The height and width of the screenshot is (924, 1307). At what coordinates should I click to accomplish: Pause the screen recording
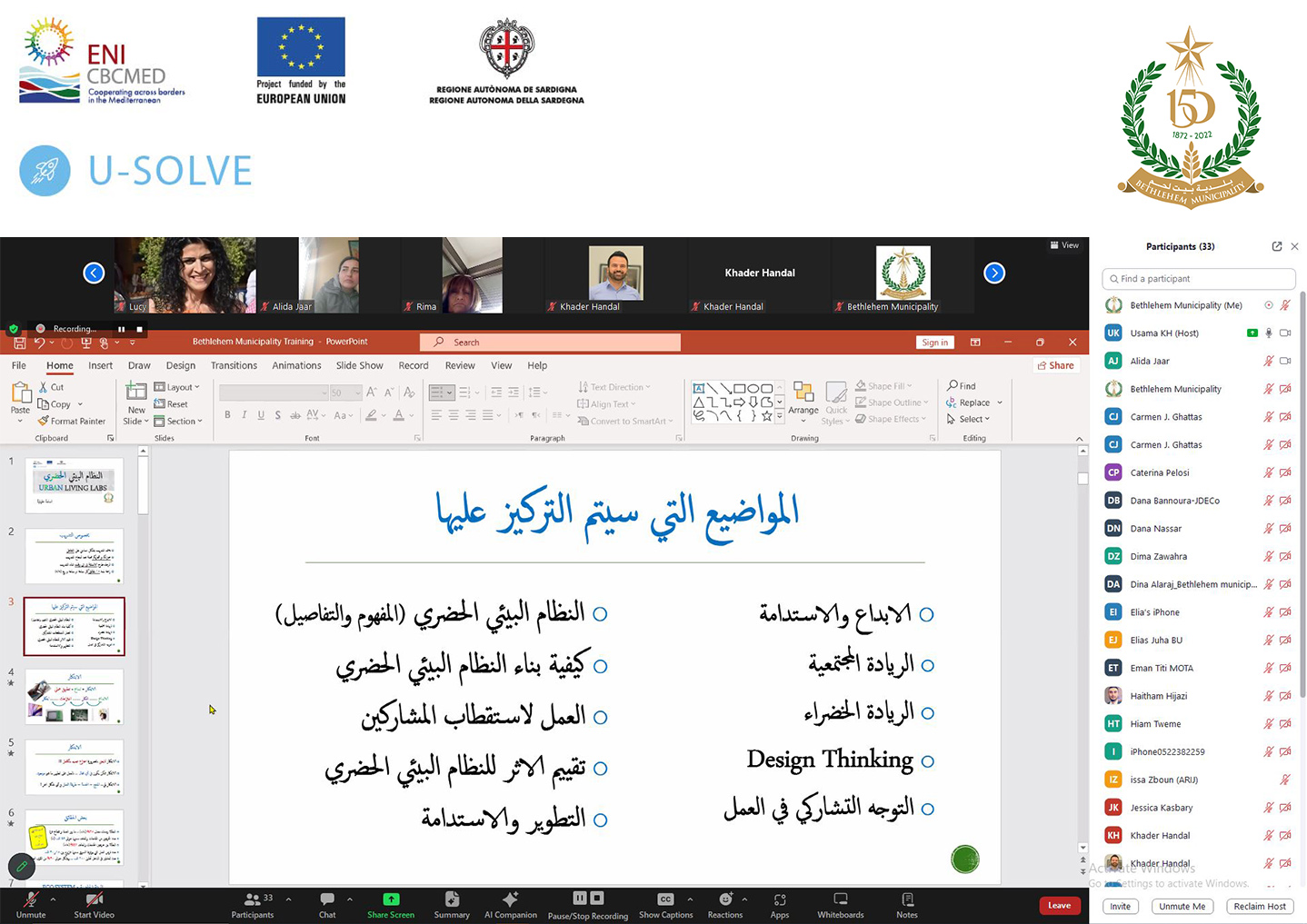pos(121,329)
